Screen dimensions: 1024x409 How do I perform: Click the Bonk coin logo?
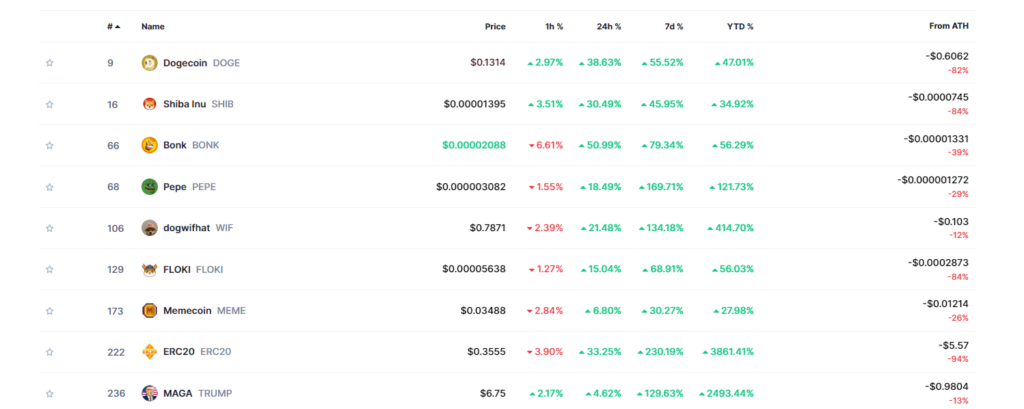coord(150,145)
